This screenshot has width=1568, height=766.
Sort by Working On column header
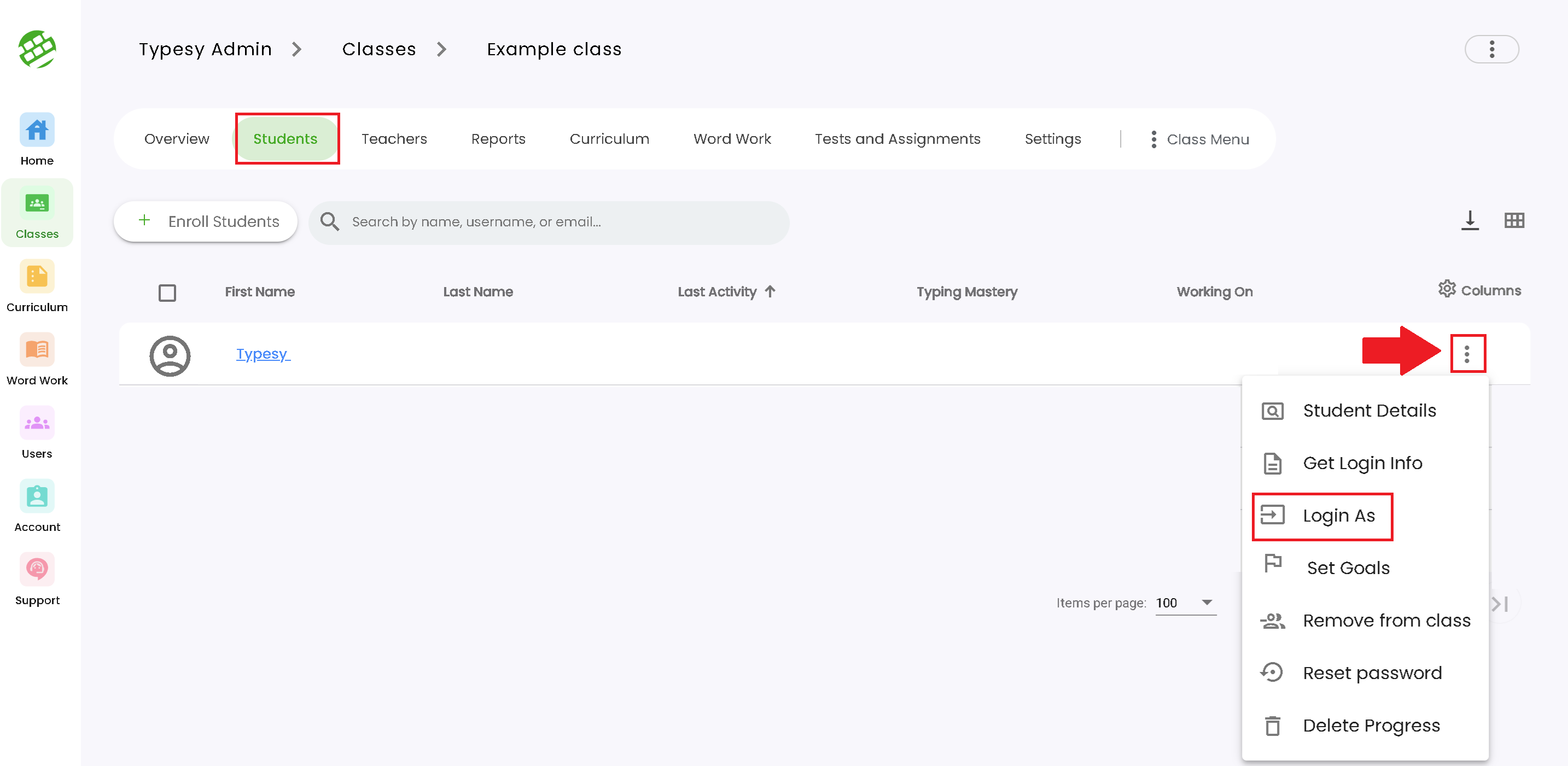coord(1214,292)
